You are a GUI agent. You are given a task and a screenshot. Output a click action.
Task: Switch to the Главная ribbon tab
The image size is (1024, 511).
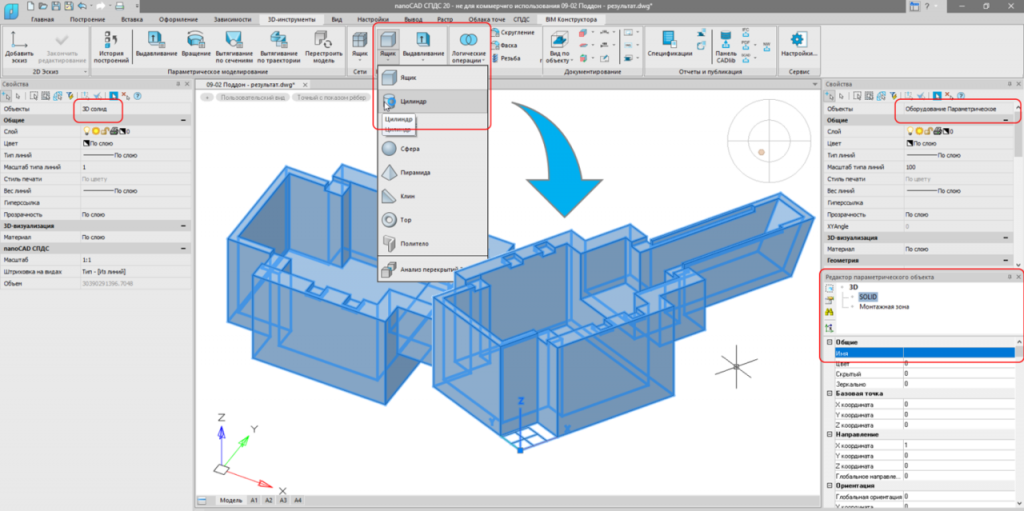click(x=42, y=20)
